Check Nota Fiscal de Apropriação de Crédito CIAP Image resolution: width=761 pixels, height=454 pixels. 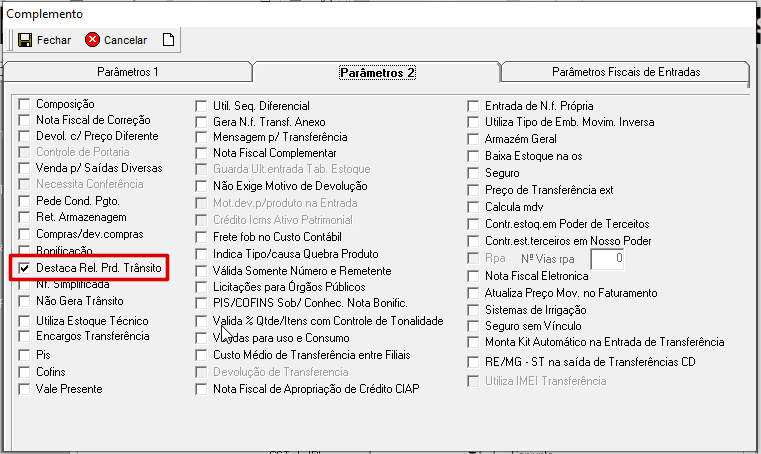[201, 389]
